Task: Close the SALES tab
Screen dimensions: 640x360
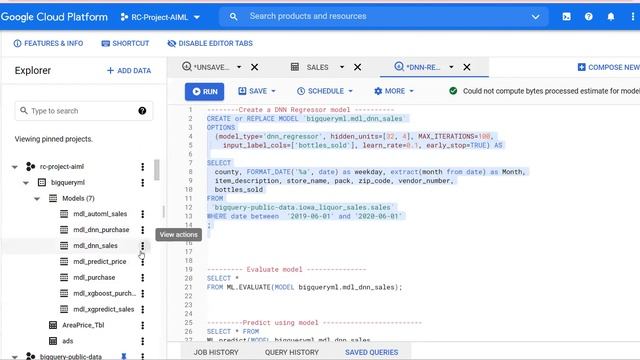Action: [x=358, y=67]
